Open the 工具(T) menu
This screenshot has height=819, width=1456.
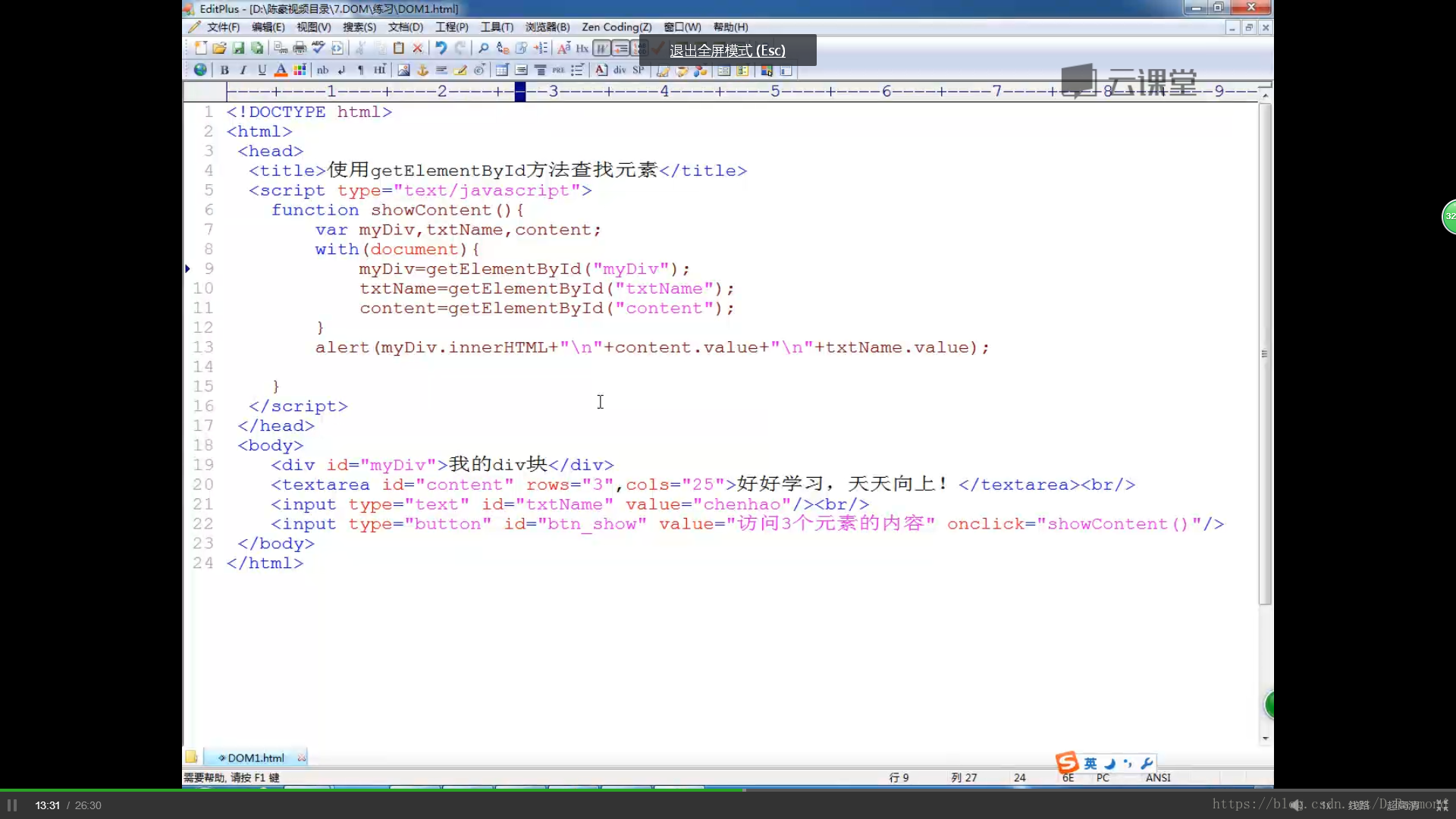(497, 27)
